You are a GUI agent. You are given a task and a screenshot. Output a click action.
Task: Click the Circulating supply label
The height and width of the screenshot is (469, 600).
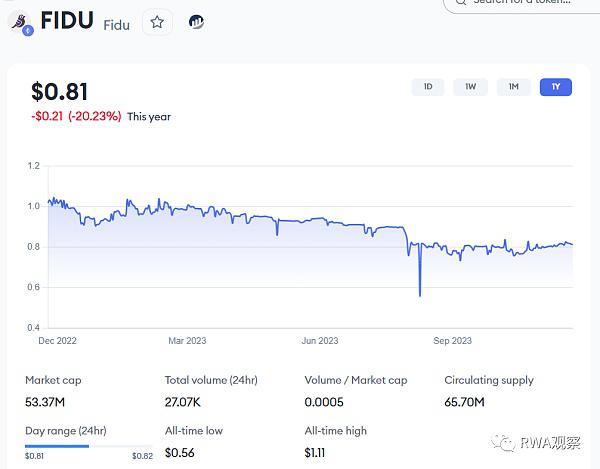(489, 380)
